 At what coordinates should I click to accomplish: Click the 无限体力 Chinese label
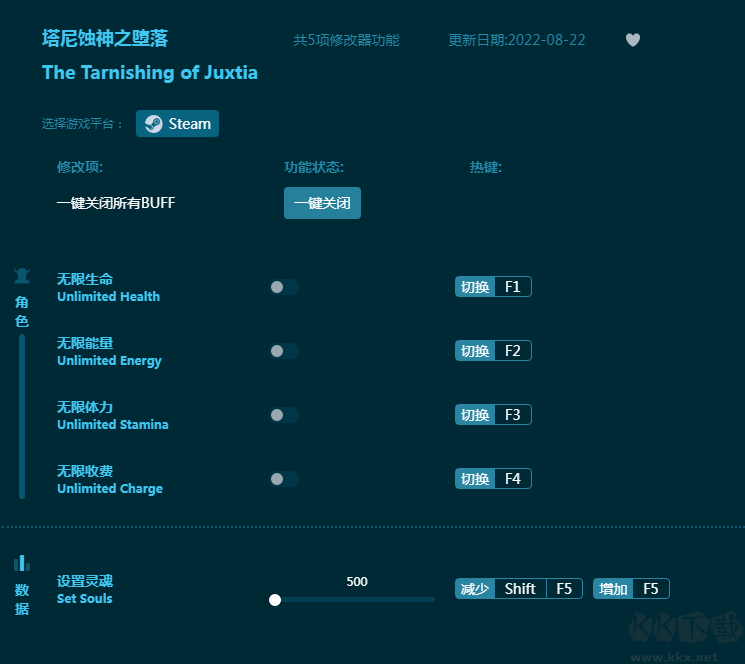pyautogui.click(x=85, y=407)
